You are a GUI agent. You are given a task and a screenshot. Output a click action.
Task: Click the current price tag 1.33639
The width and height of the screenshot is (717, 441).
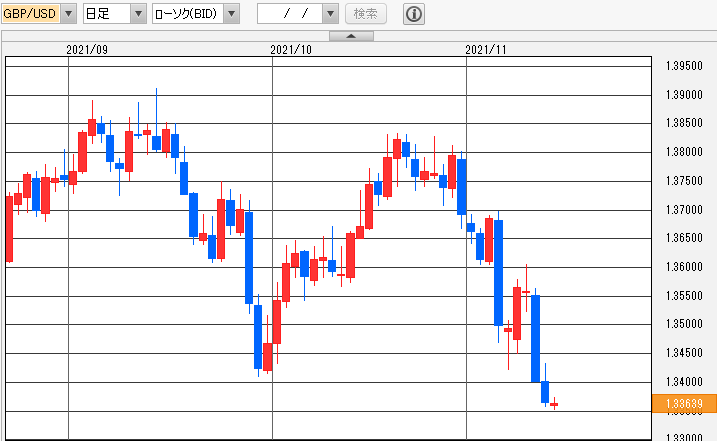[x=684, y=403]
